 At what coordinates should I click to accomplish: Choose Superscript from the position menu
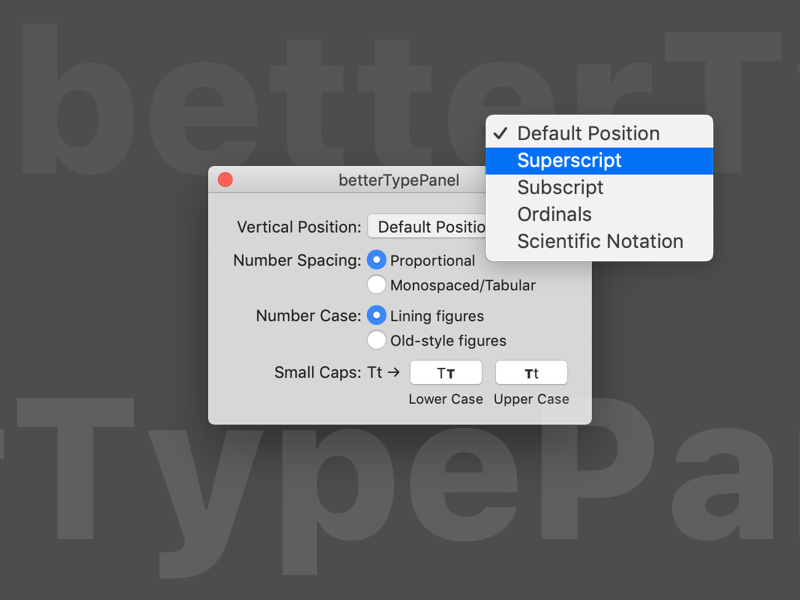[599, 161]
